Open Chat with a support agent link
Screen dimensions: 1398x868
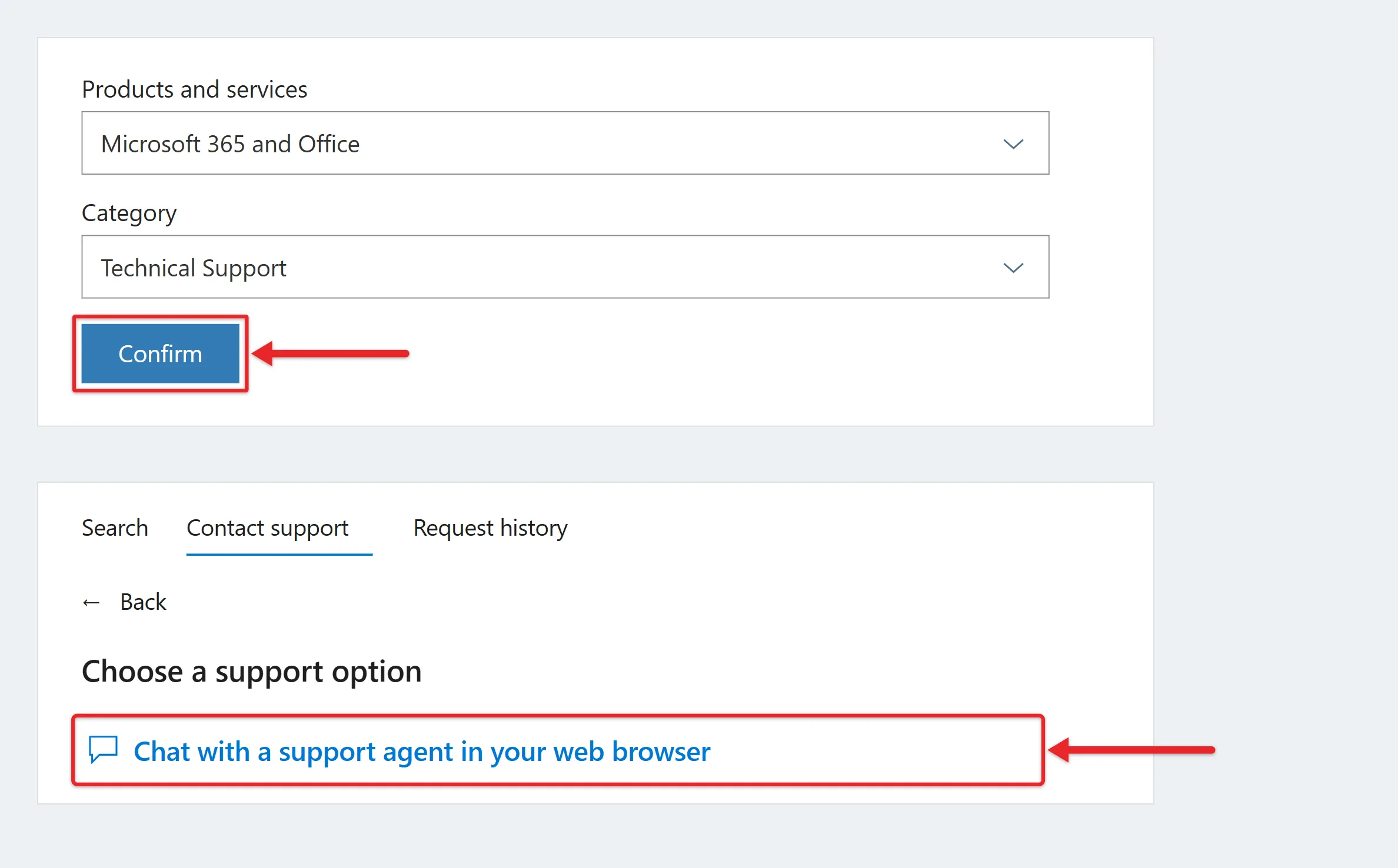coord(422,752)
